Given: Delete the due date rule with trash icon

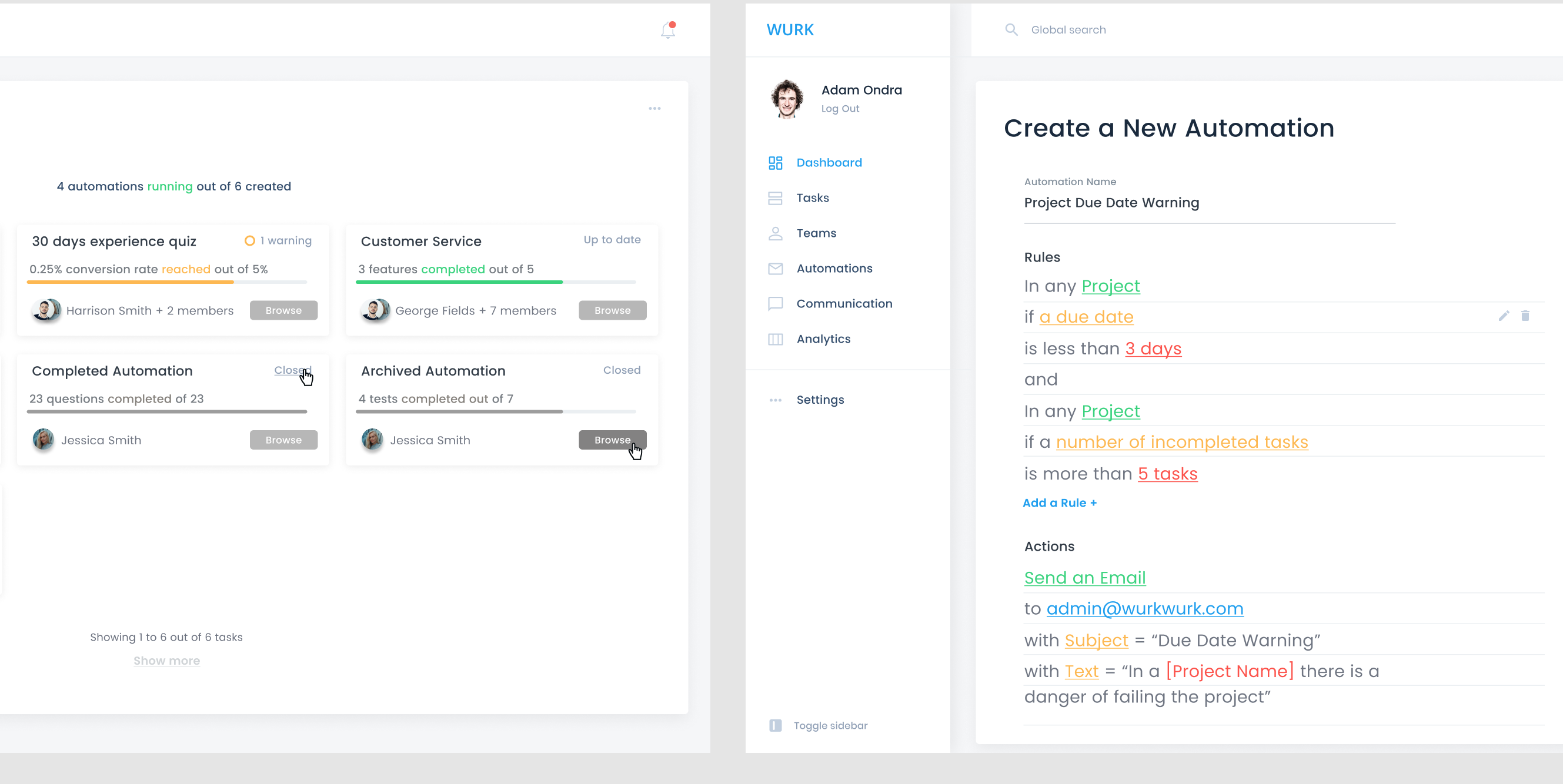Looking at the screenshot, I should [1525, 316].
